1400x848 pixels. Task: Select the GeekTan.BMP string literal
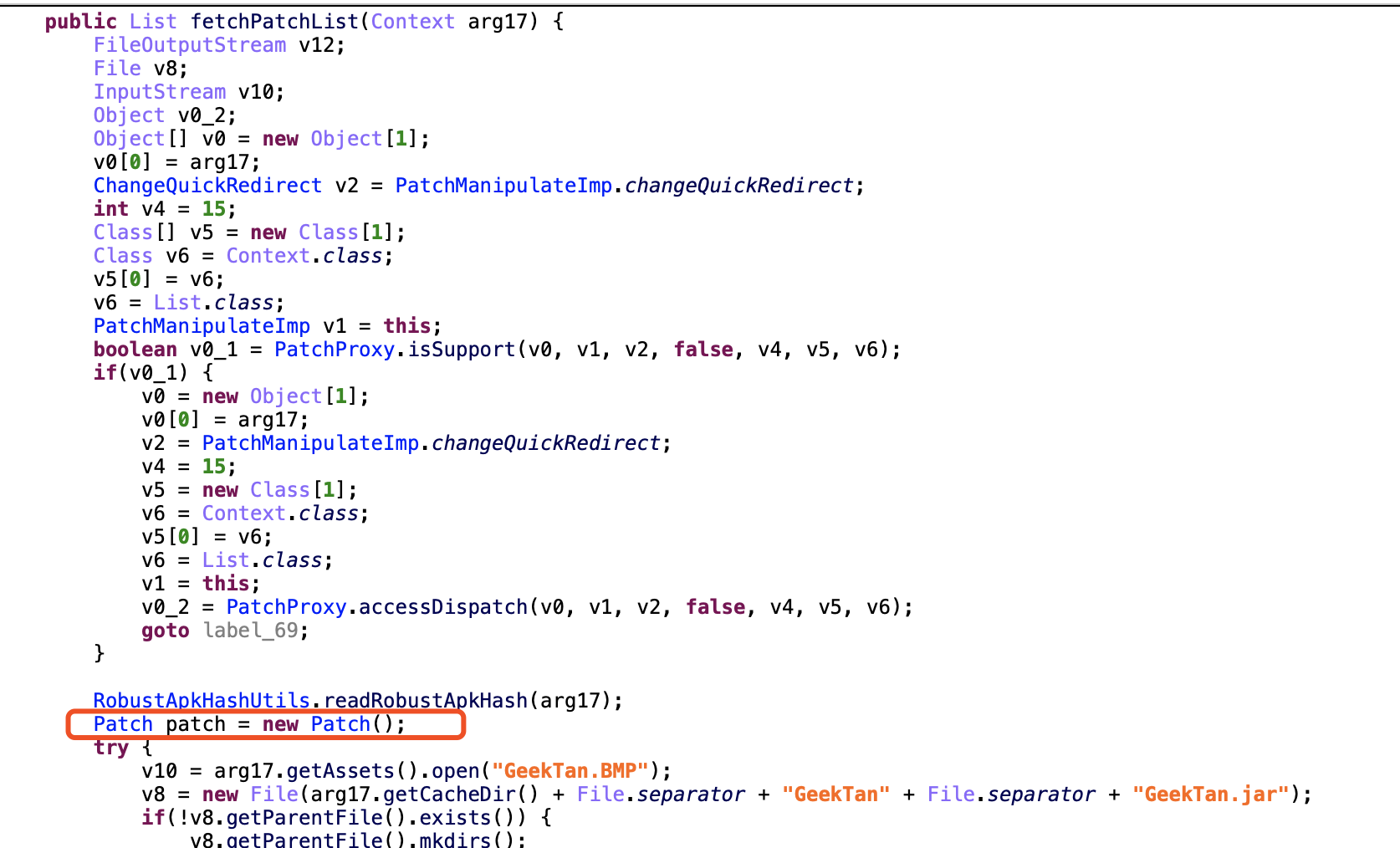pos(571,770)
